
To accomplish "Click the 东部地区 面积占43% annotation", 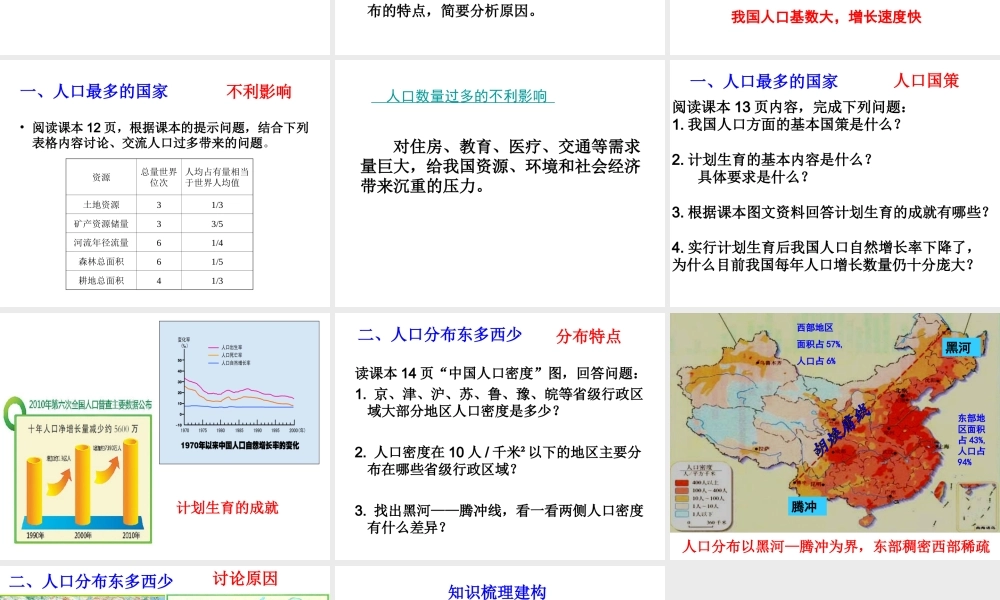I will pos(971,441).
